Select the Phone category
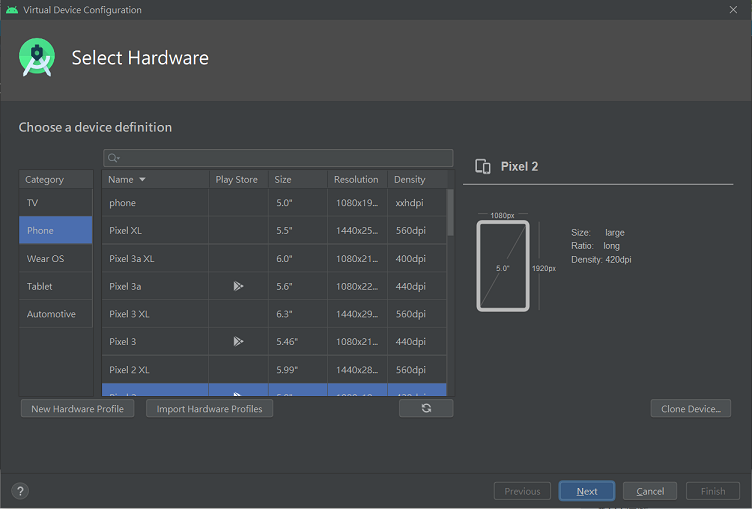The image size is (752, 509). 56,230
